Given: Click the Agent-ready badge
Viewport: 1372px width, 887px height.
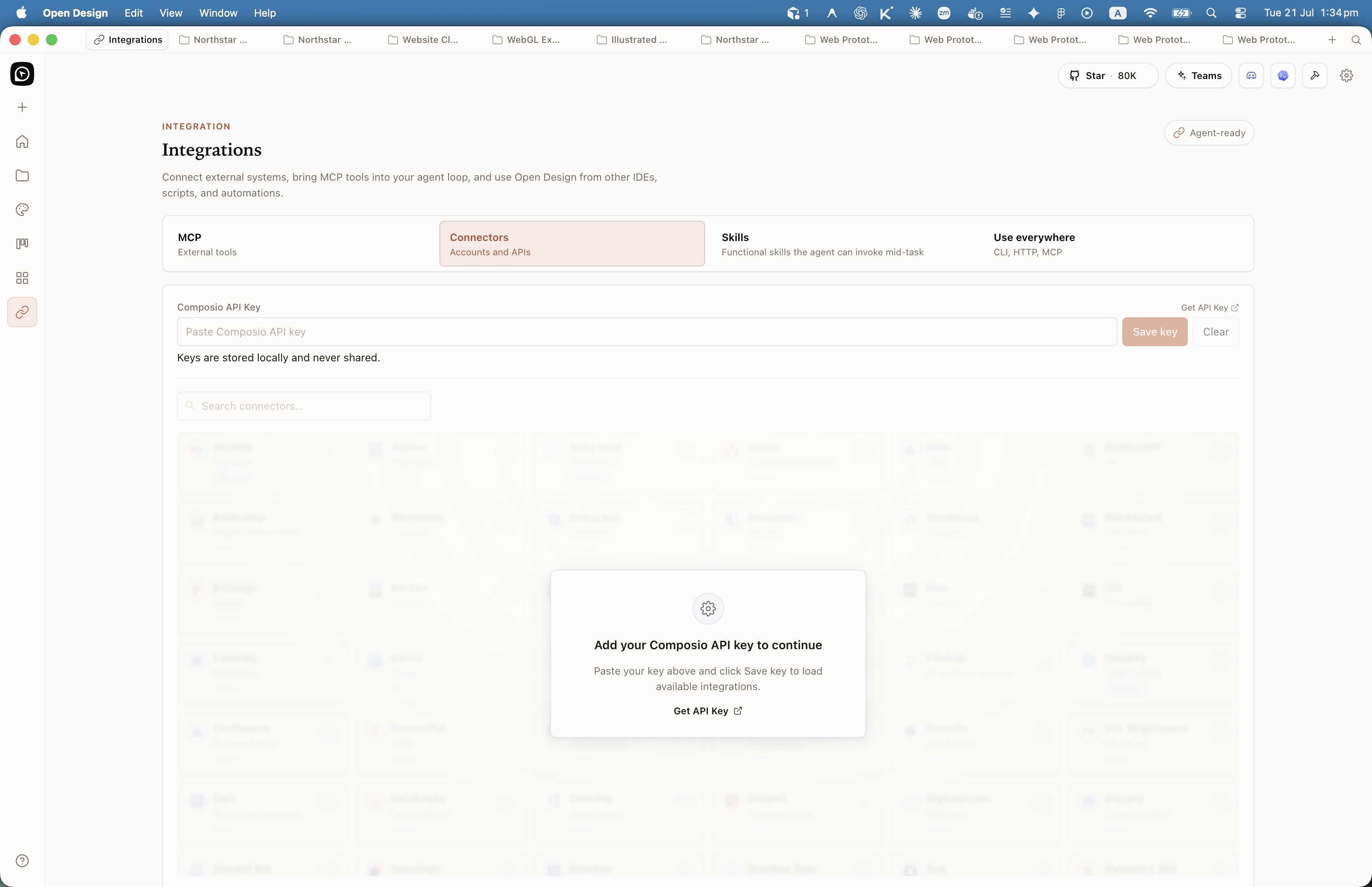Looking at the screenshot, I should 1209,133.
